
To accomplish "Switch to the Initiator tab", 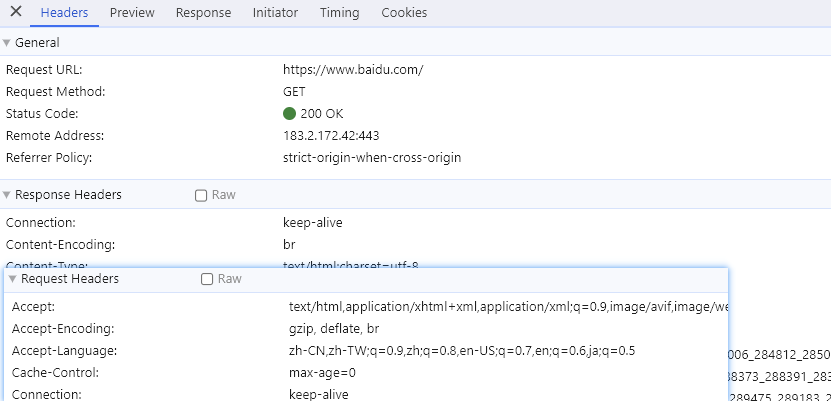I will [x=275, y=13].
